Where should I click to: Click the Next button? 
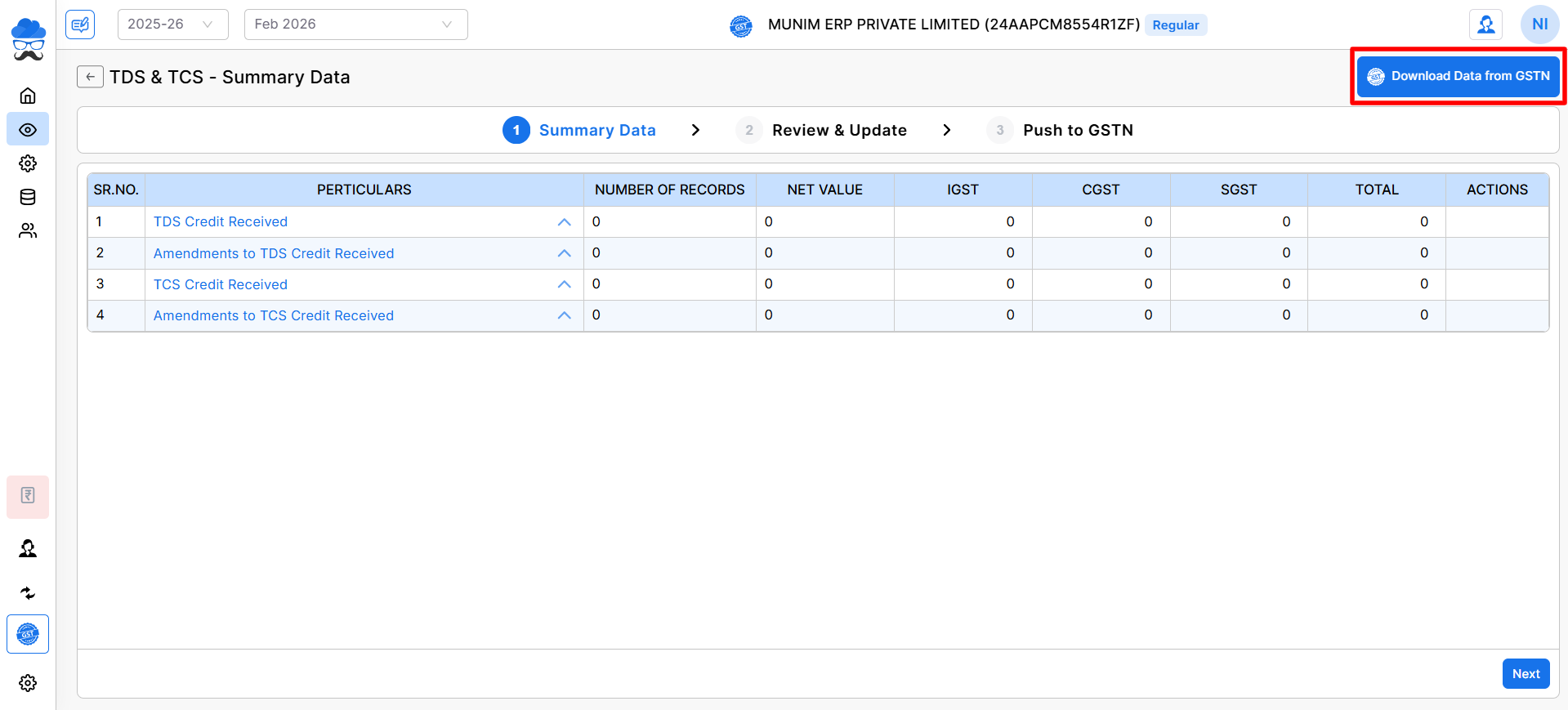click(1526, 674)
